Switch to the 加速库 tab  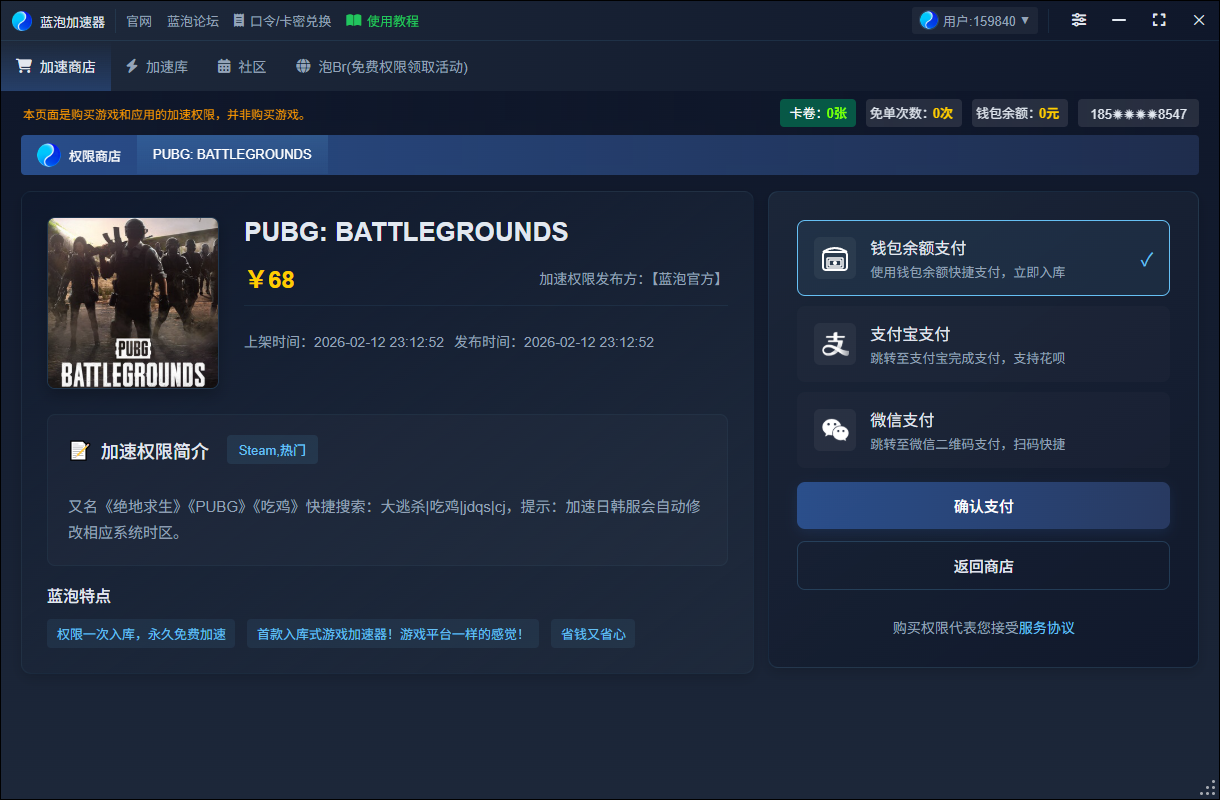pos(156,66)
